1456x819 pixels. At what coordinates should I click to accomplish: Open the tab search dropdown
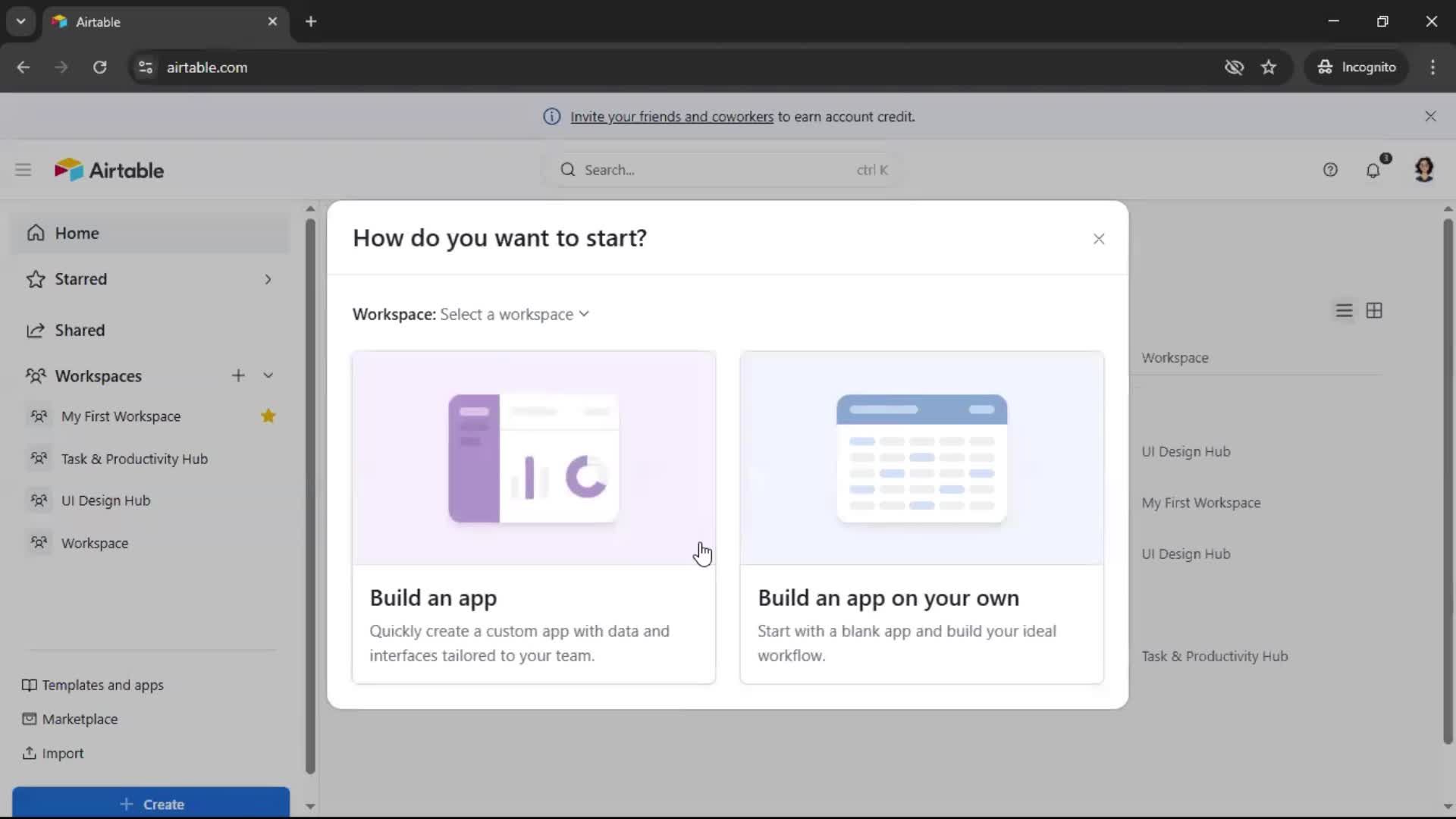[21, 21]
